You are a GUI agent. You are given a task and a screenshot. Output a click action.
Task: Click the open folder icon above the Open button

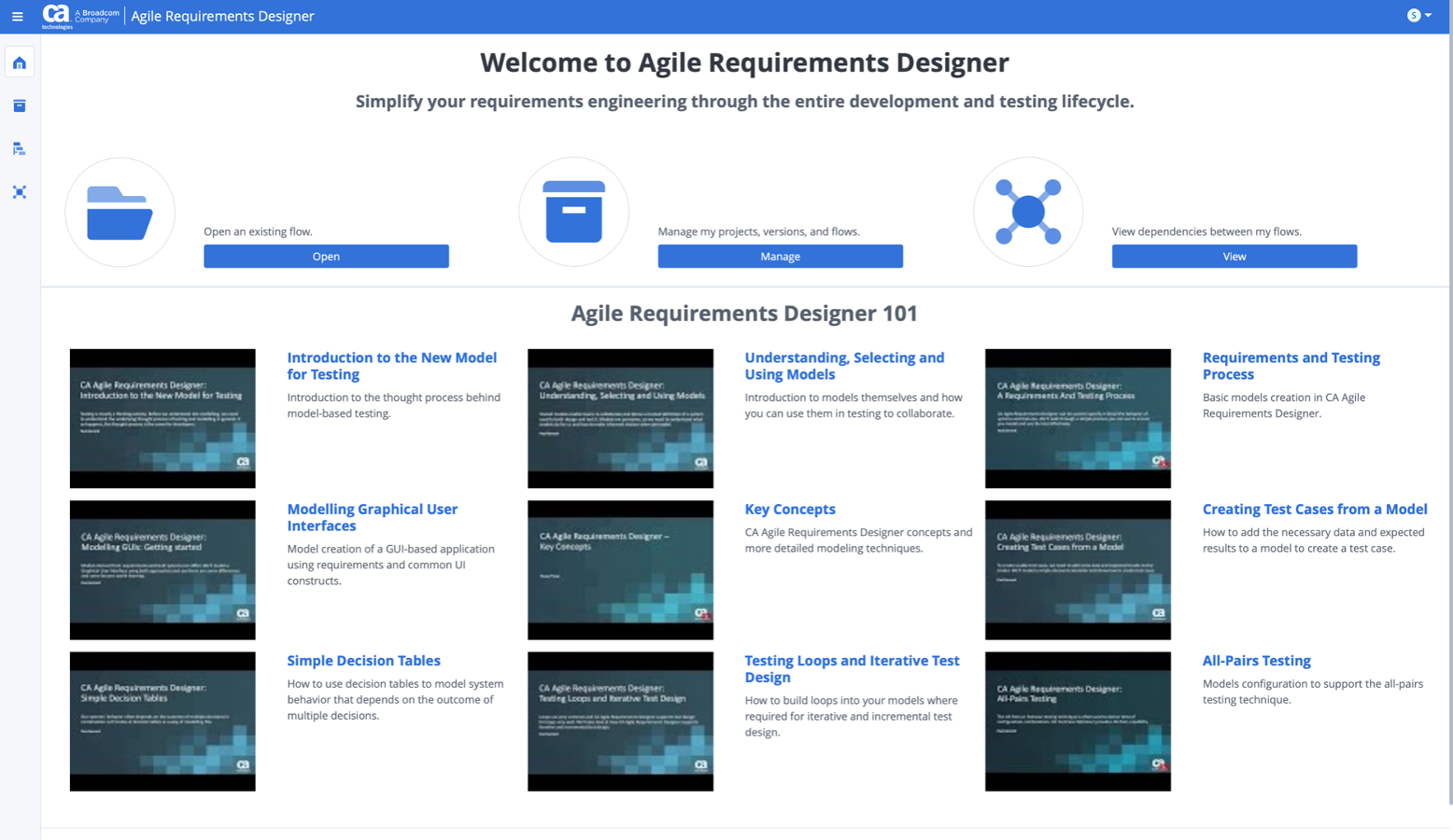(x=120, y=212)
